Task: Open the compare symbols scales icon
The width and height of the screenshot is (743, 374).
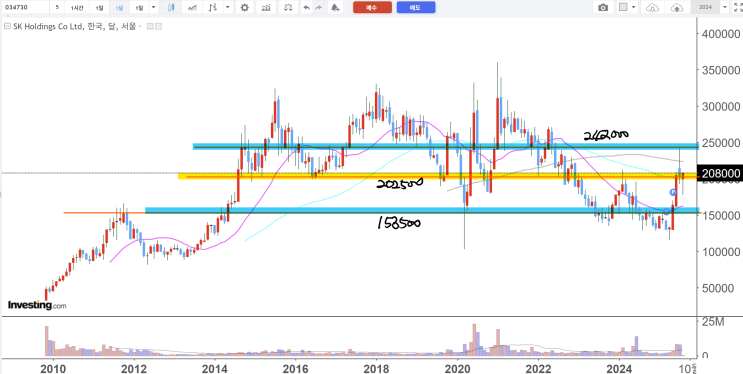Action: [288, 7]
